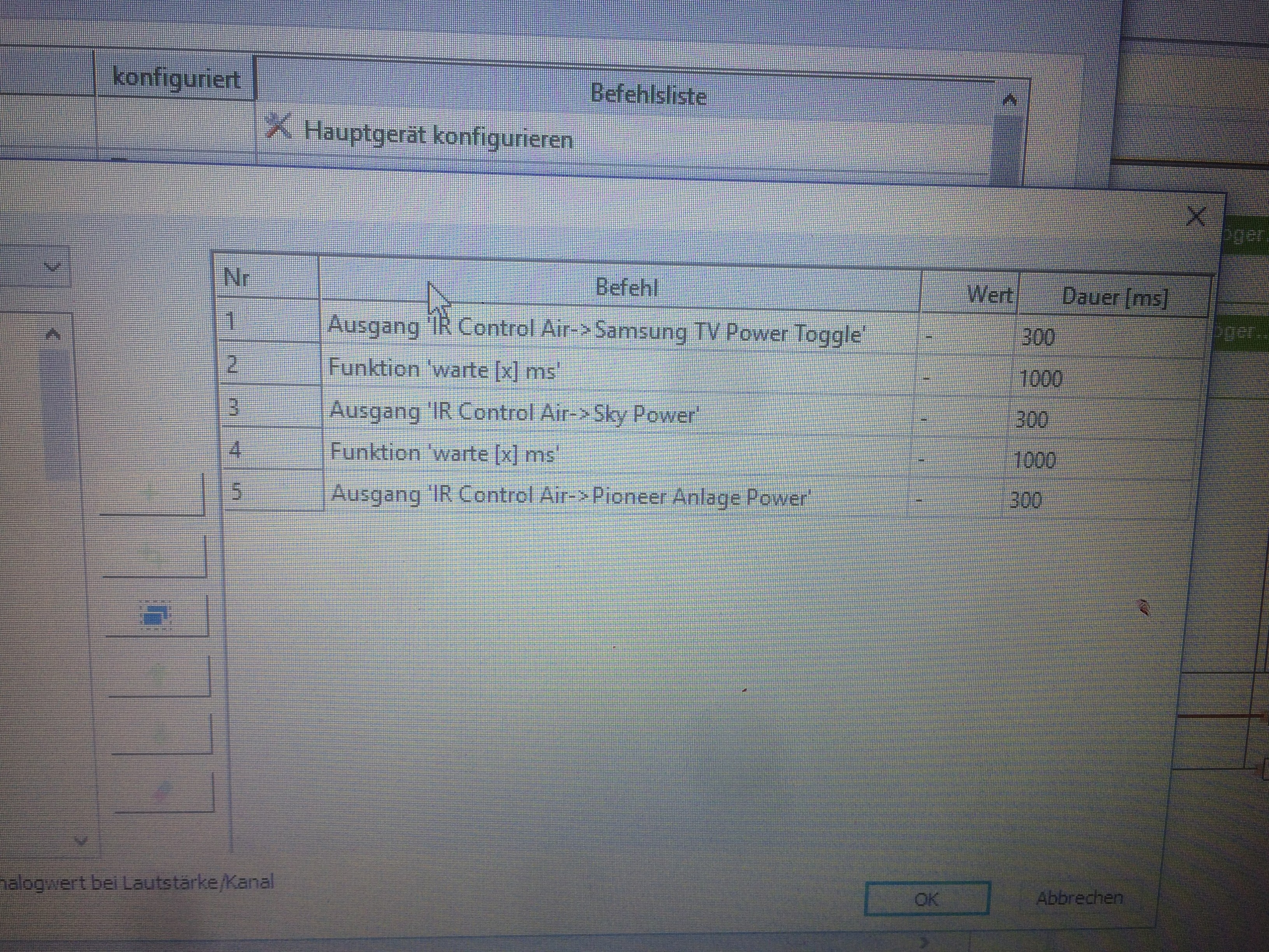The width and height of the screenshot is (1269, 952).
Task: Edit duration 1000 in row 2
Action: click(x=1041, y=378)
